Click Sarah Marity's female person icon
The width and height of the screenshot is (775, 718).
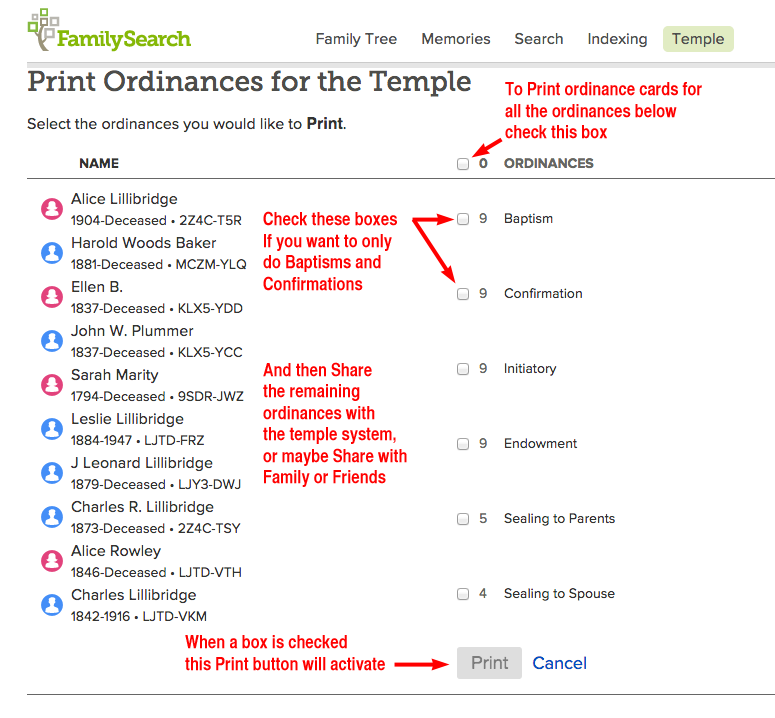click(x=52, y=385)
